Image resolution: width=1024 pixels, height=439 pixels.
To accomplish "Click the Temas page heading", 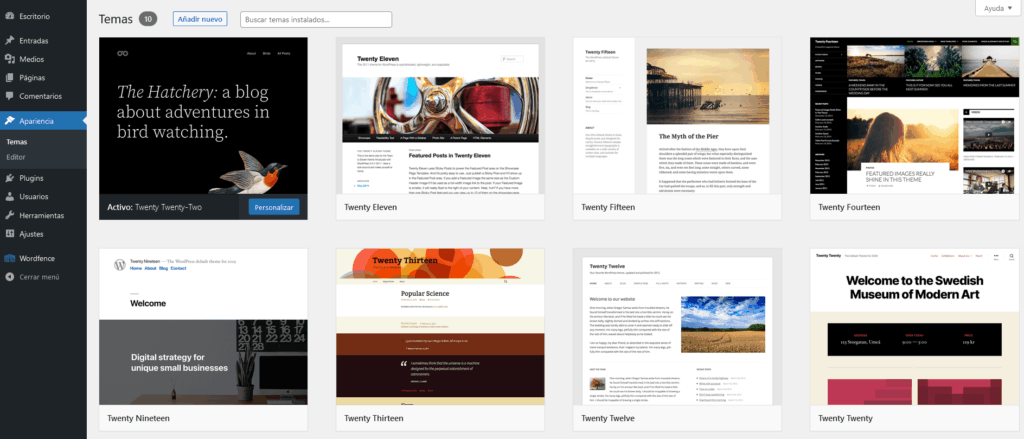I will click(x=116, y=19).
